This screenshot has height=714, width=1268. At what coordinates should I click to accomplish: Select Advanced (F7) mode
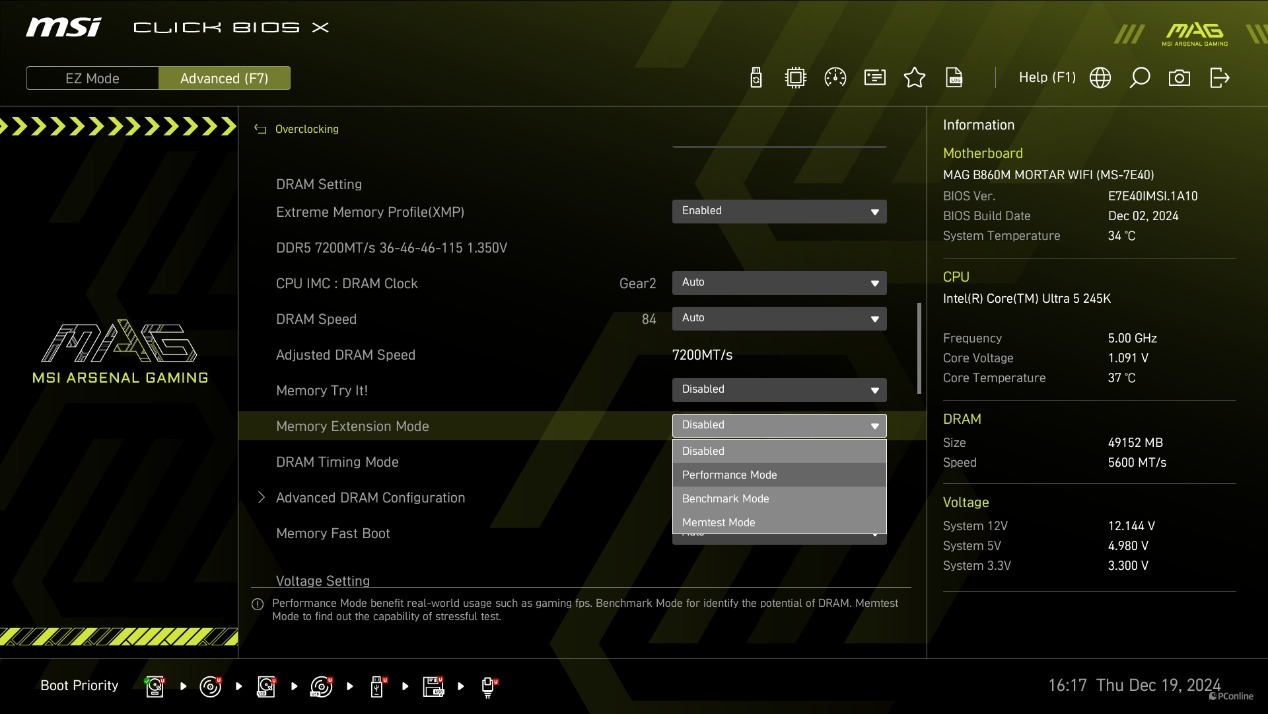pyautogui.click(x=224, y=78)
